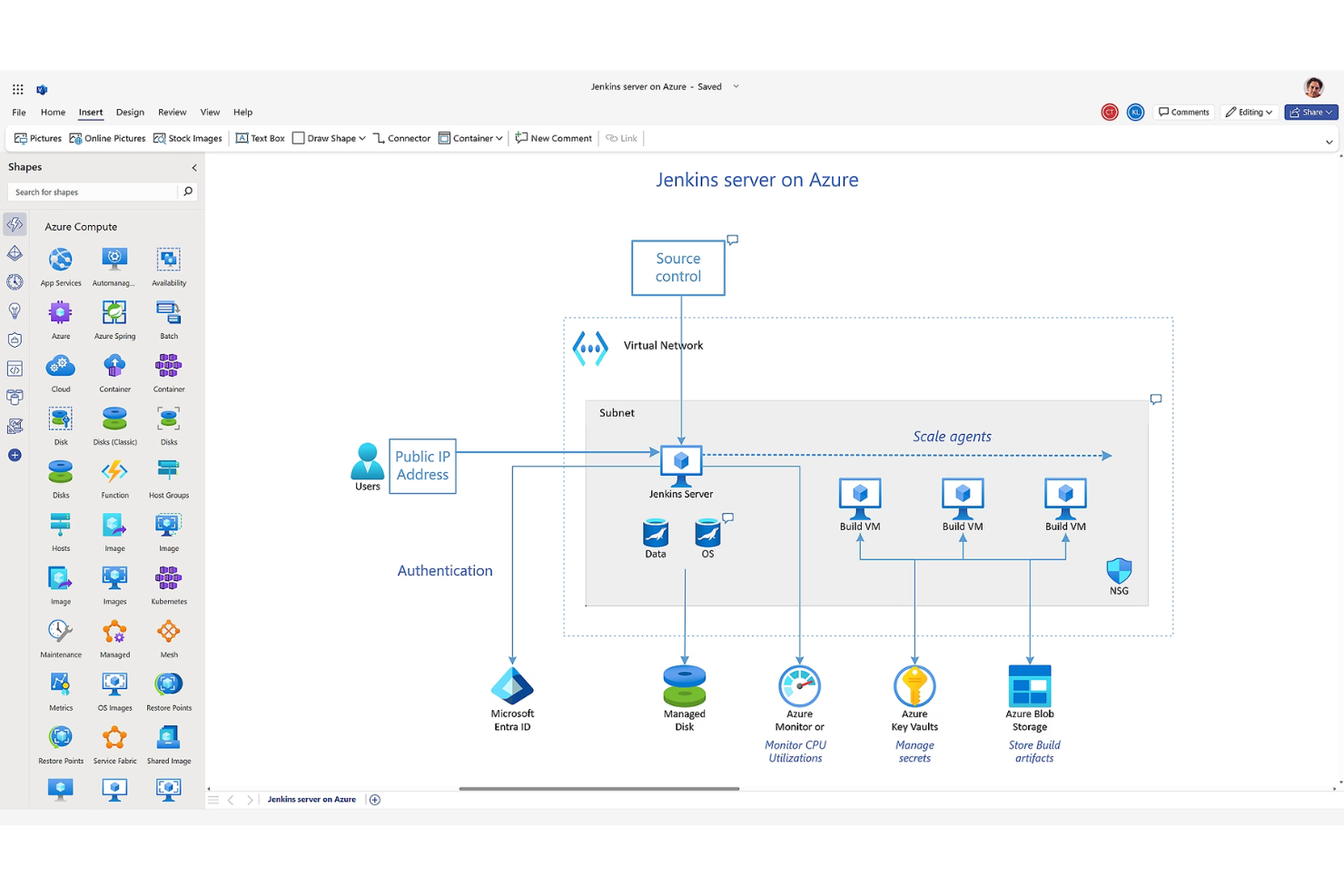
Task: Expand the ribbon display options chevron
Action: pyautogui.click(x=1329, y=142)
